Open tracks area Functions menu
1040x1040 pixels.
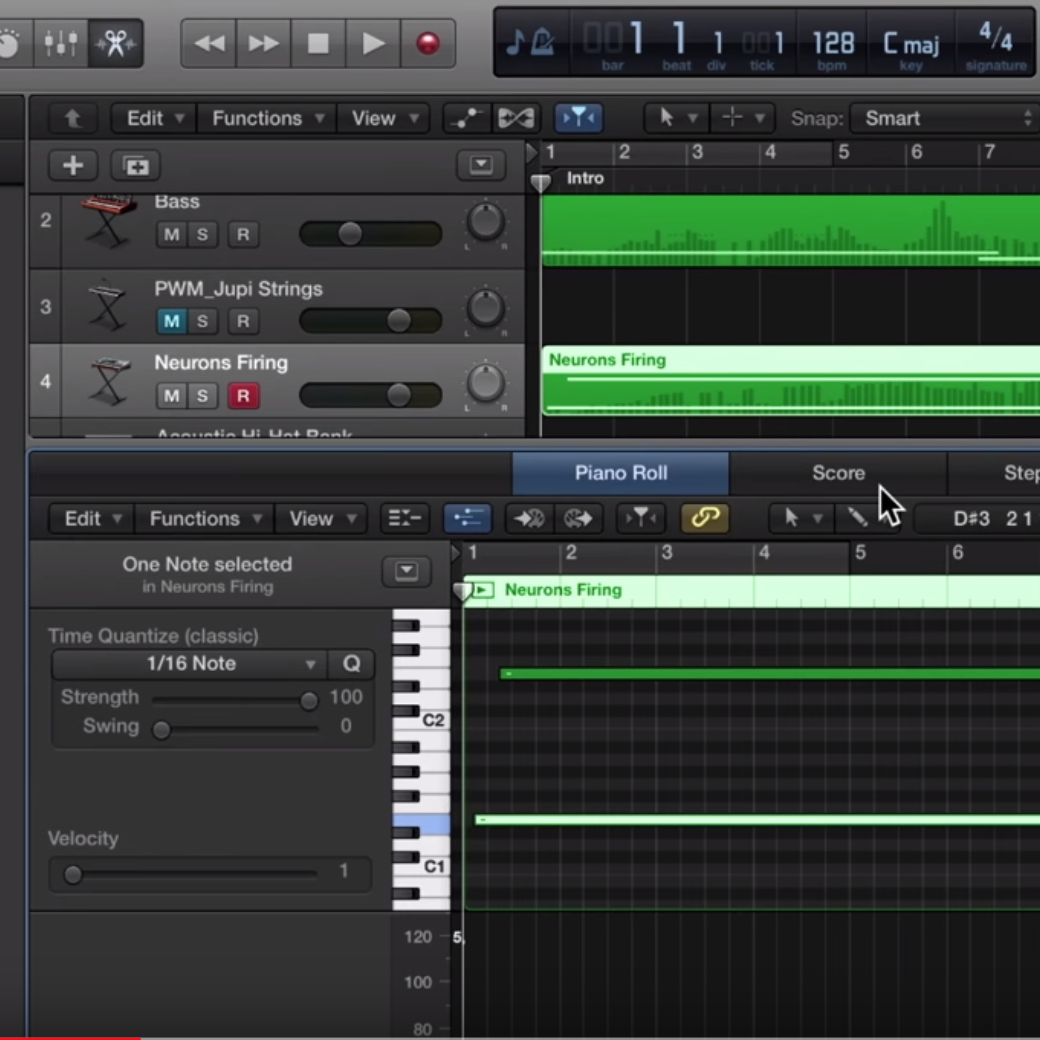[267, 118]
